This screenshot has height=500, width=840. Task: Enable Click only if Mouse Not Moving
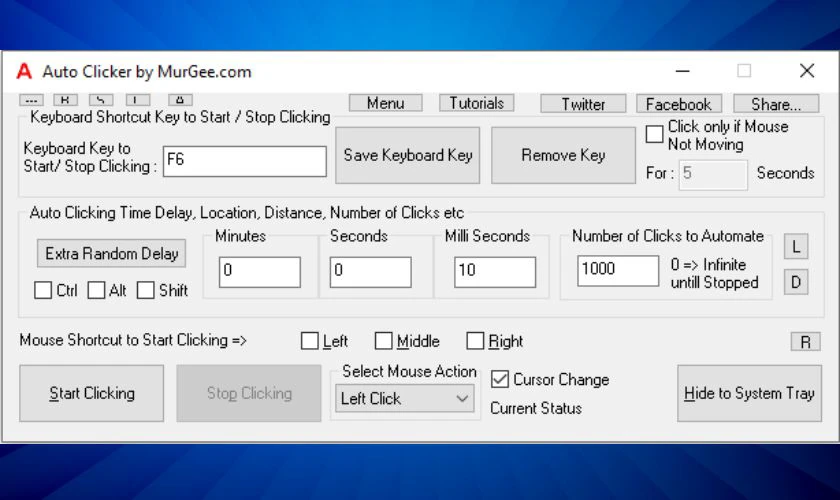click(654, 134)
